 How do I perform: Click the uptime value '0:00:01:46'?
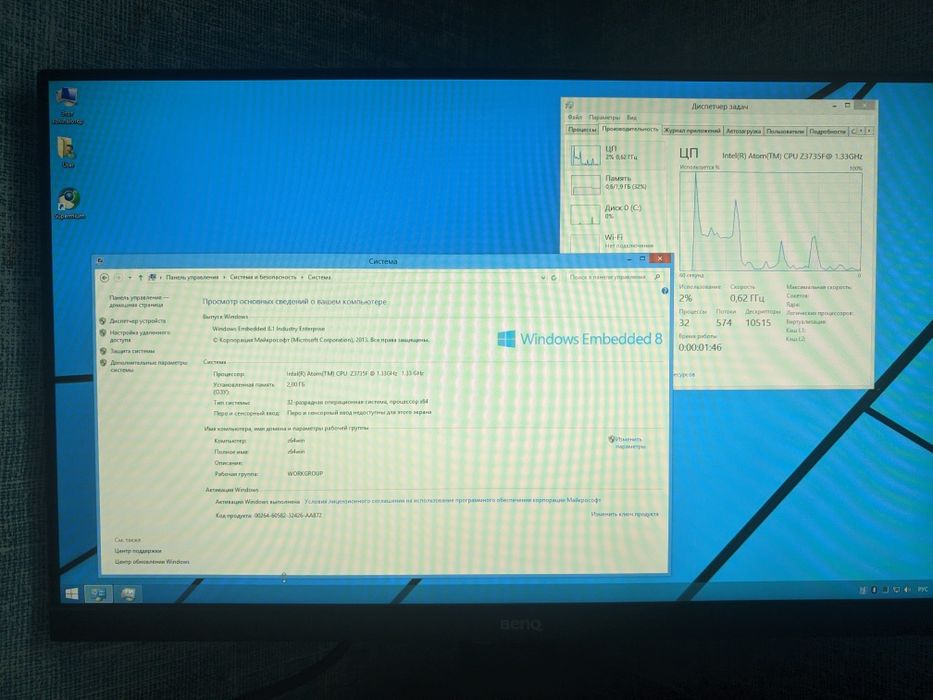700,348
